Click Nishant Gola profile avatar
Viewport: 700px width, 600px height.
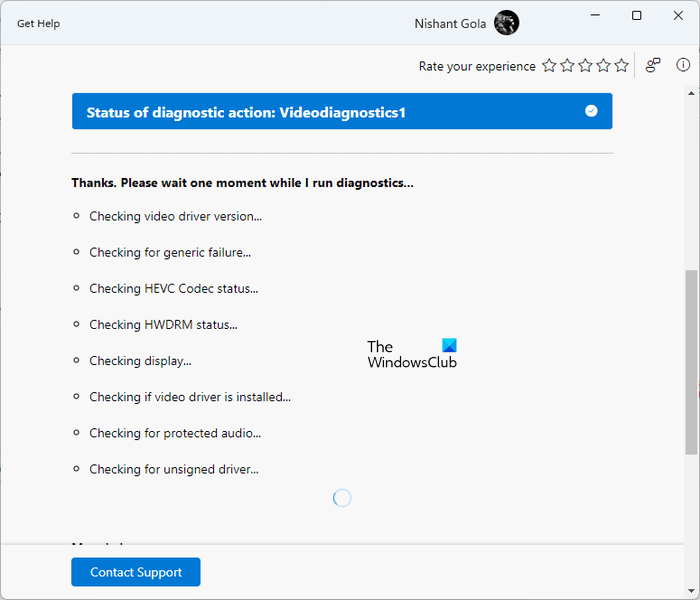[506, 23]
